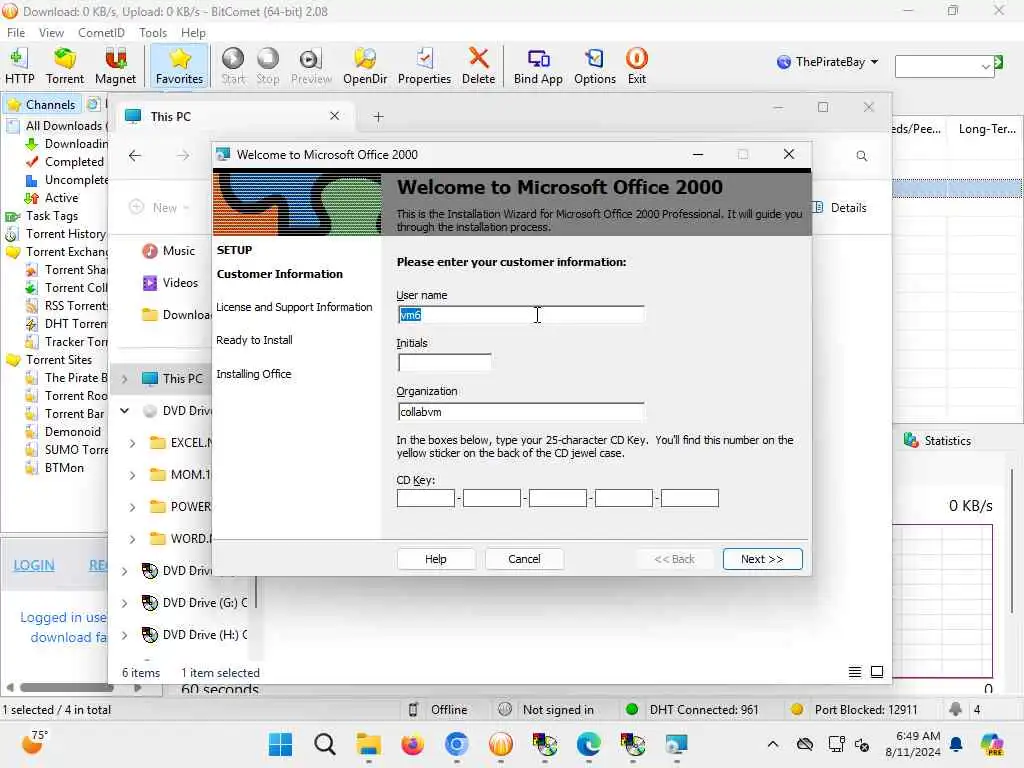Expand DVD Drive (G:) node
The height and width of the screenshot is (768, 1024).
coord(124,603)
